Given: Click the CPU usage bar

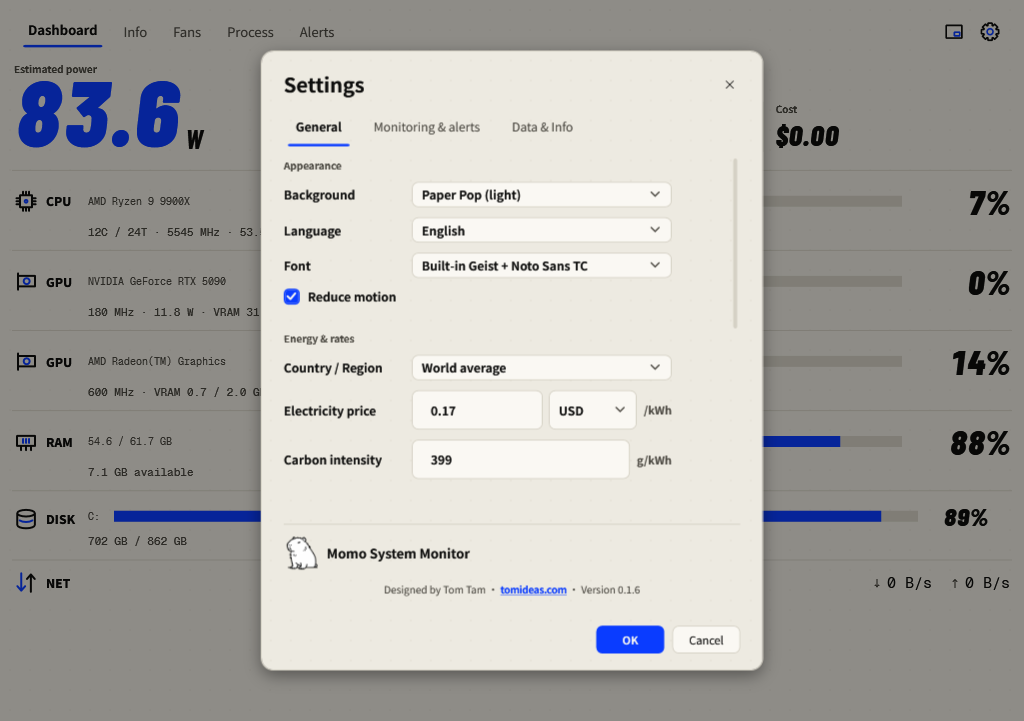Looking at the screenshot, I should pos(833,201).
